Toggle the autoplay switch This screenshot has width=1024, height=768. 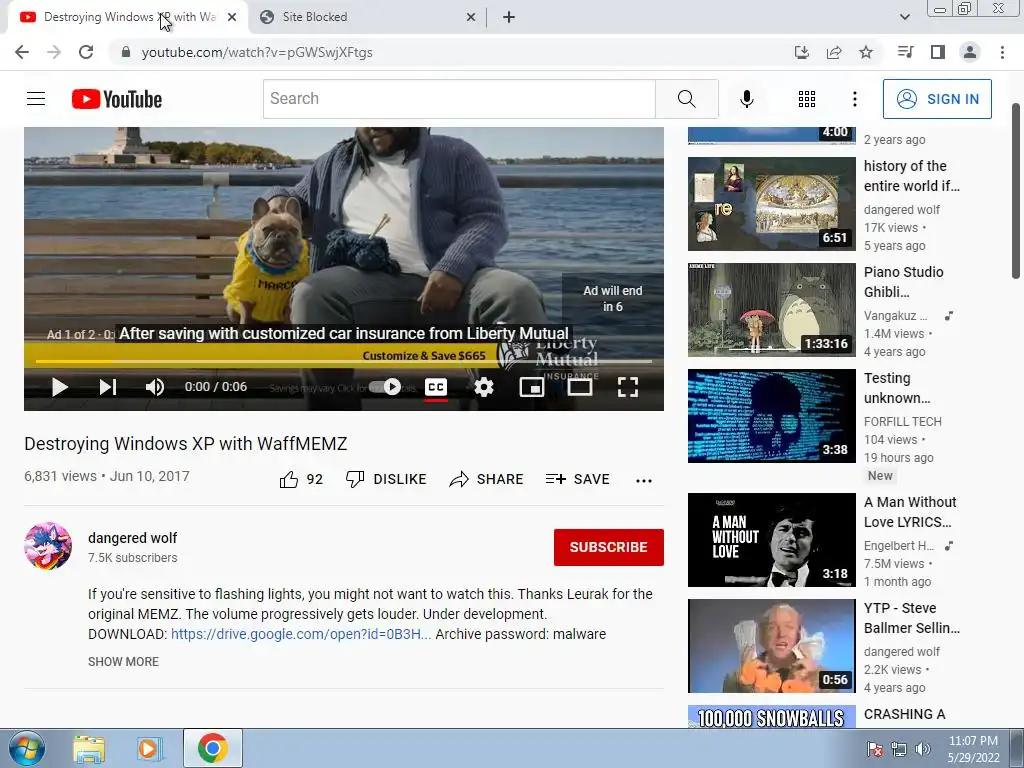(385, 387)
